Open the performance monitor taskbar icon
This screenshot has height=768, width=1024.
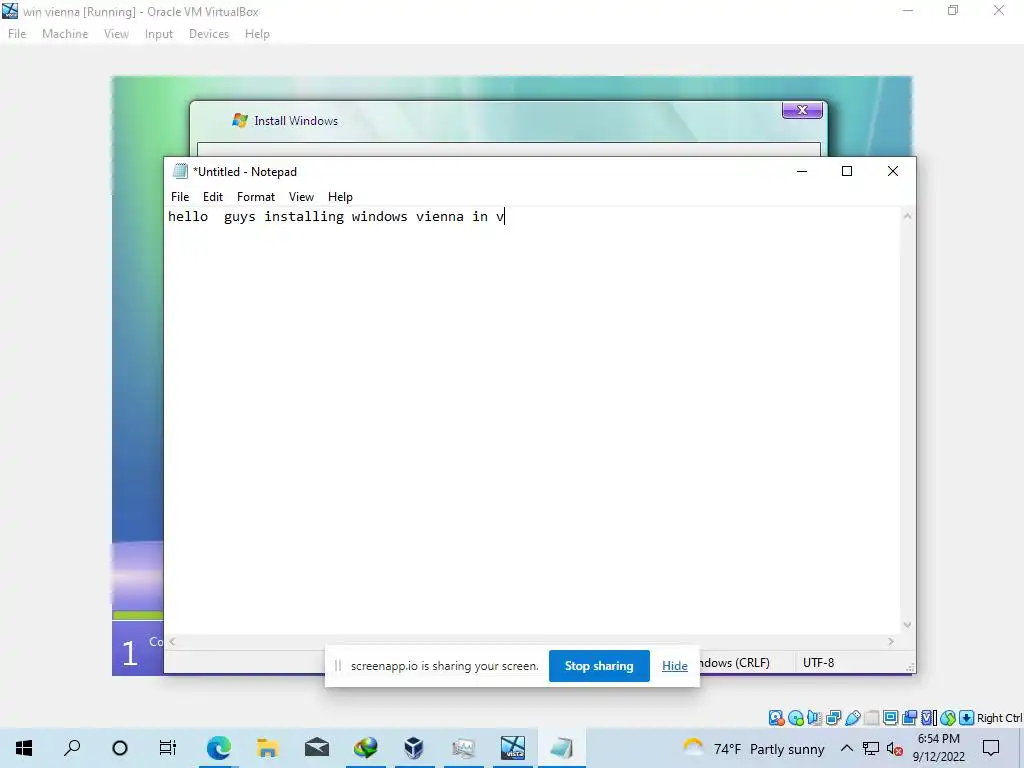point(464,748)
